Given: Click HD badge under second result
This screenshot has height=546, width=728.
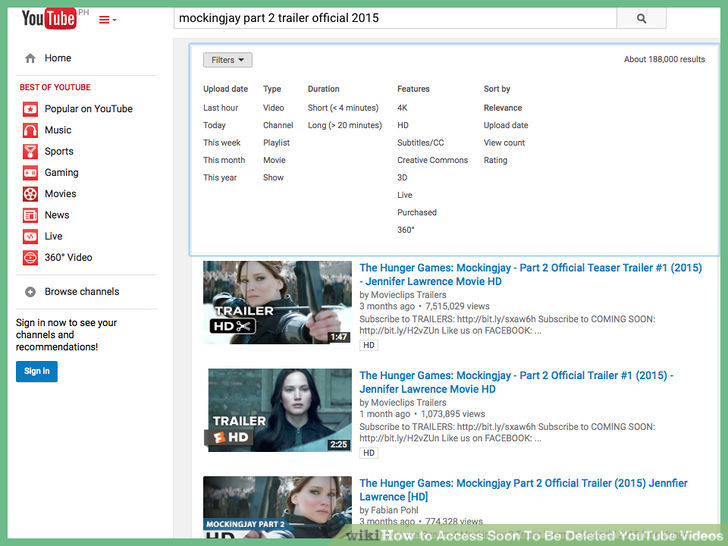Looking at the screenshot, I should point(369,453).
